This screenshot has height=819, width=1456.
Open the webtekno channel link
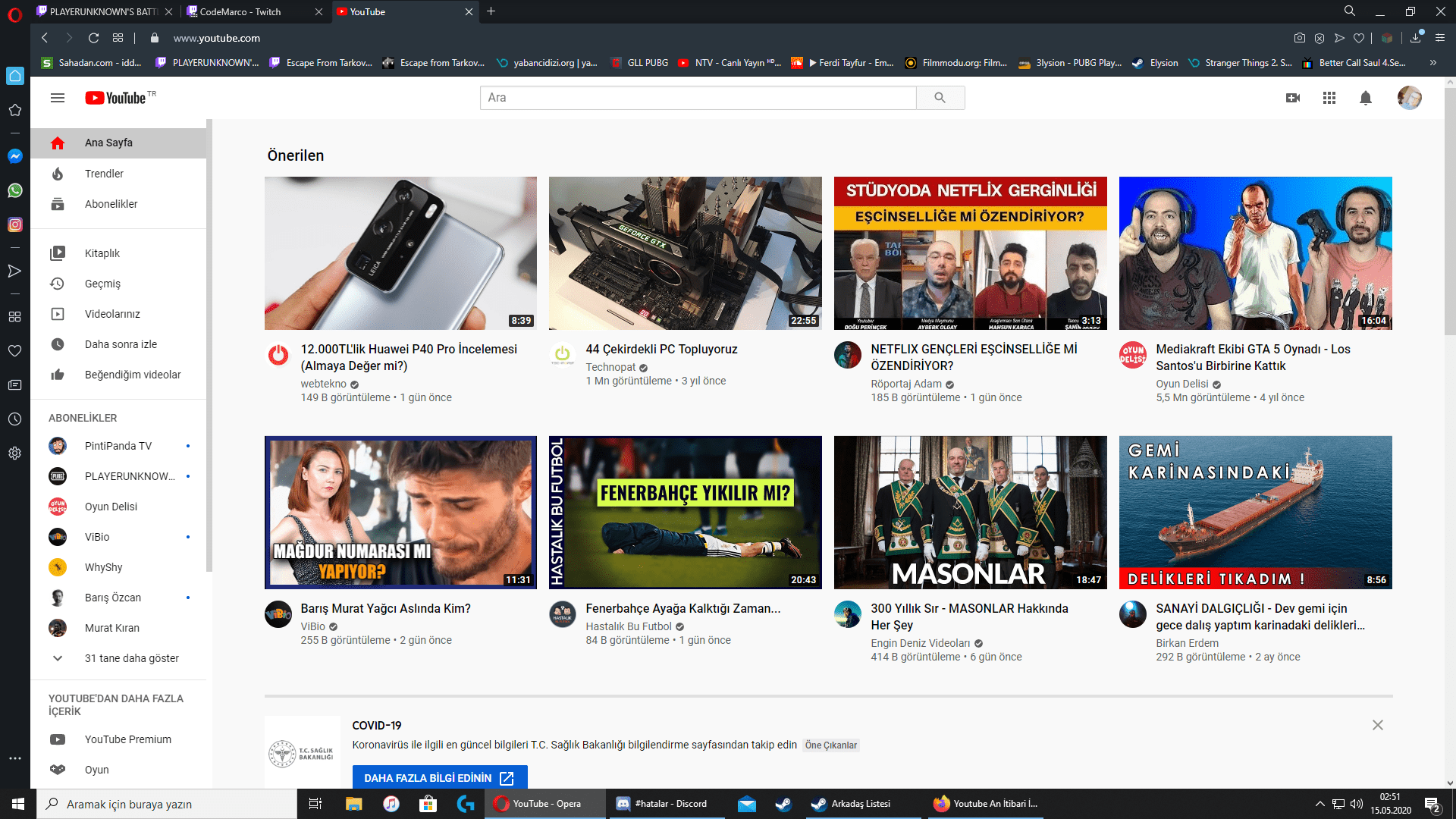[323, 384]
